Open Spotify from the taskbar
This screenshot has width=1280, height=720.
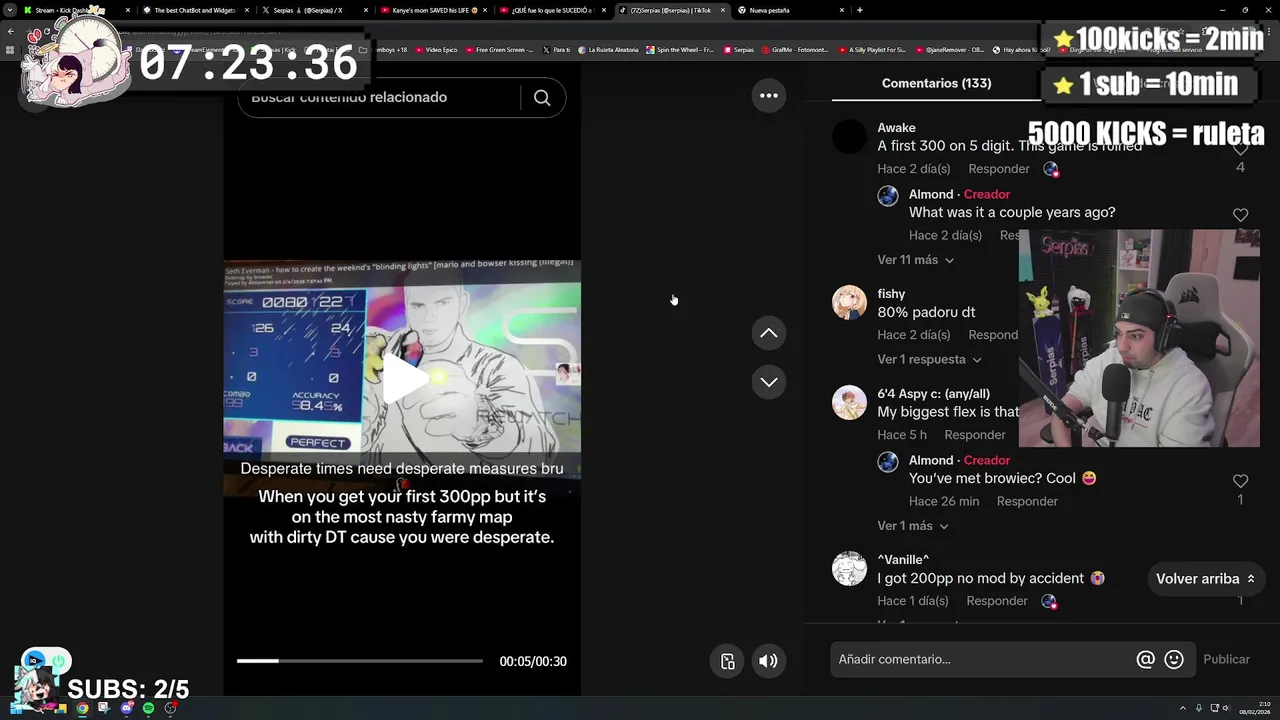tap(148, 708)
